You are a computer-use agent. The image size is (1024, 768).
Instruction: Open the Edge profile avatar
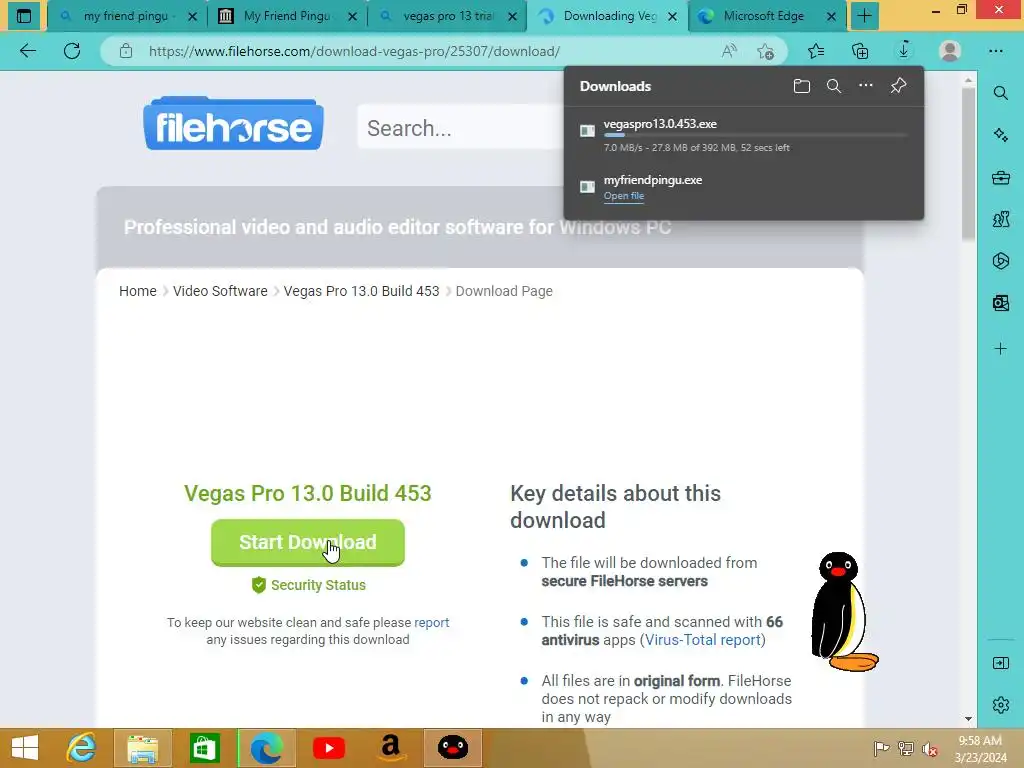pos(950,51)
